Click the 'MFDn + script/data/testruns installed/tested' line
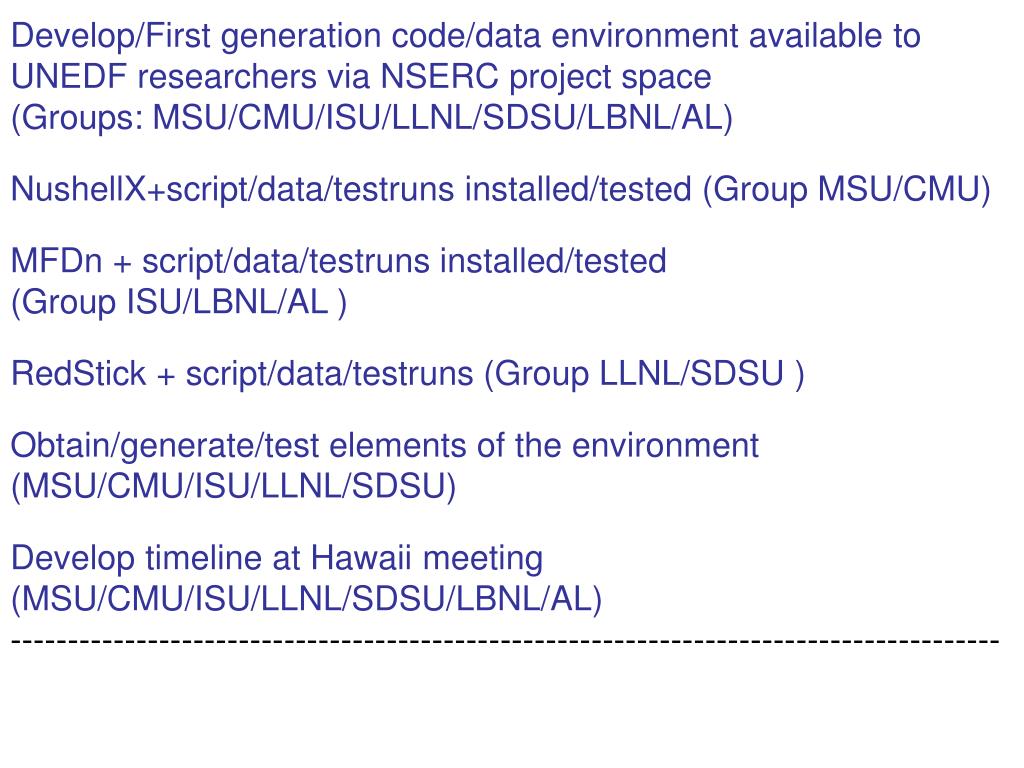This screenshot has width=1024, height=768. (338, 261)
